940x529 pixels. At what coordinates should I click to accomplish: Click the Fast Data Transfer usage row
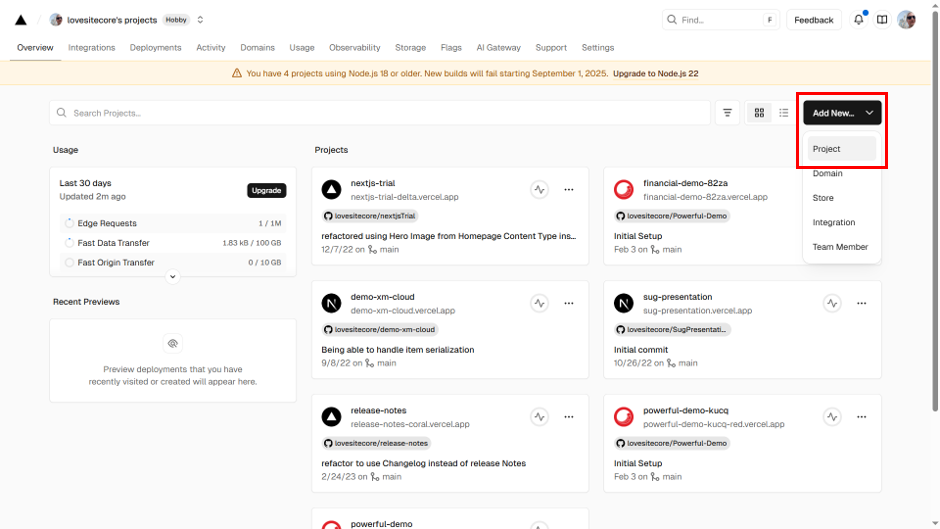pos(173,243)
